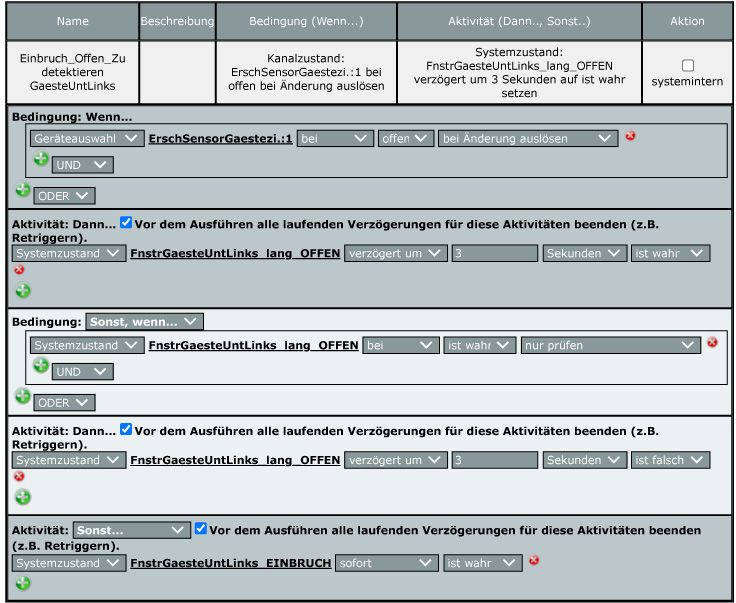Viewport: 736px width, 603px height.
Task: Add condition next to second UND dropdown
Action: (41, 365)
